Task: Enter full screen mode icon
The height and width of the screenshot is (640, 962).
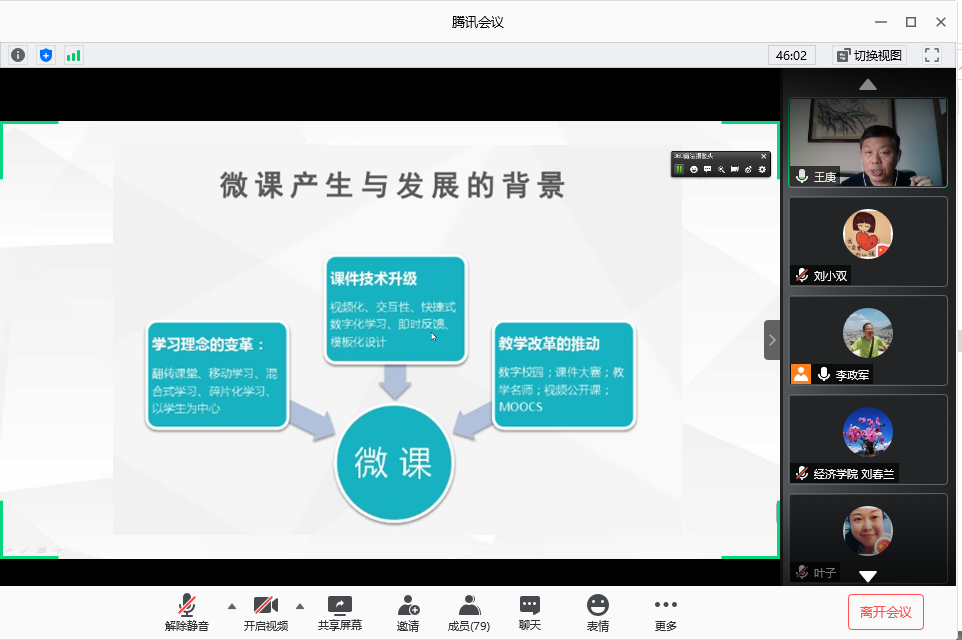Action: pos(931,55)
